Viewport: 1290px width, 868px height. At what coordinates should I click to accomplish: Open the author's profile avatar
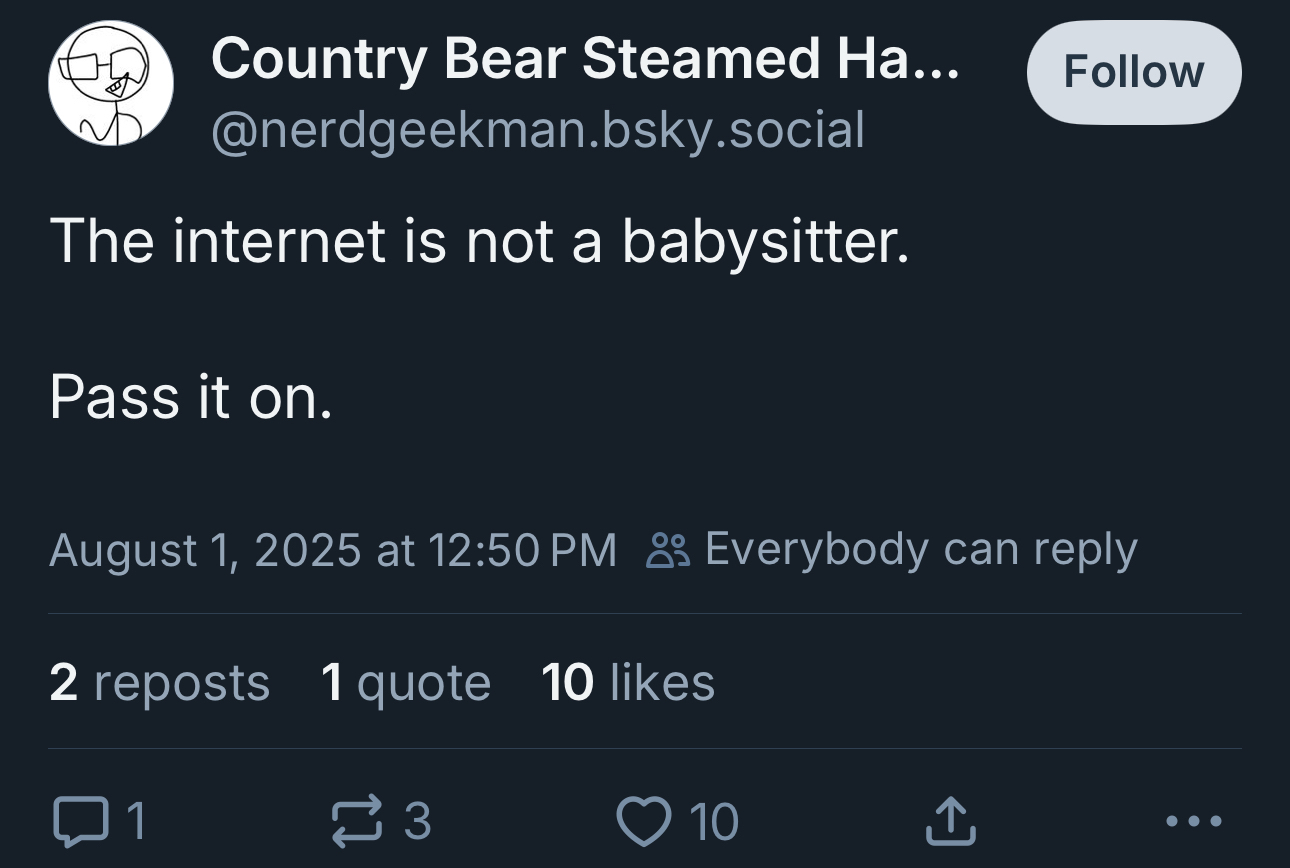pos(110,83)
